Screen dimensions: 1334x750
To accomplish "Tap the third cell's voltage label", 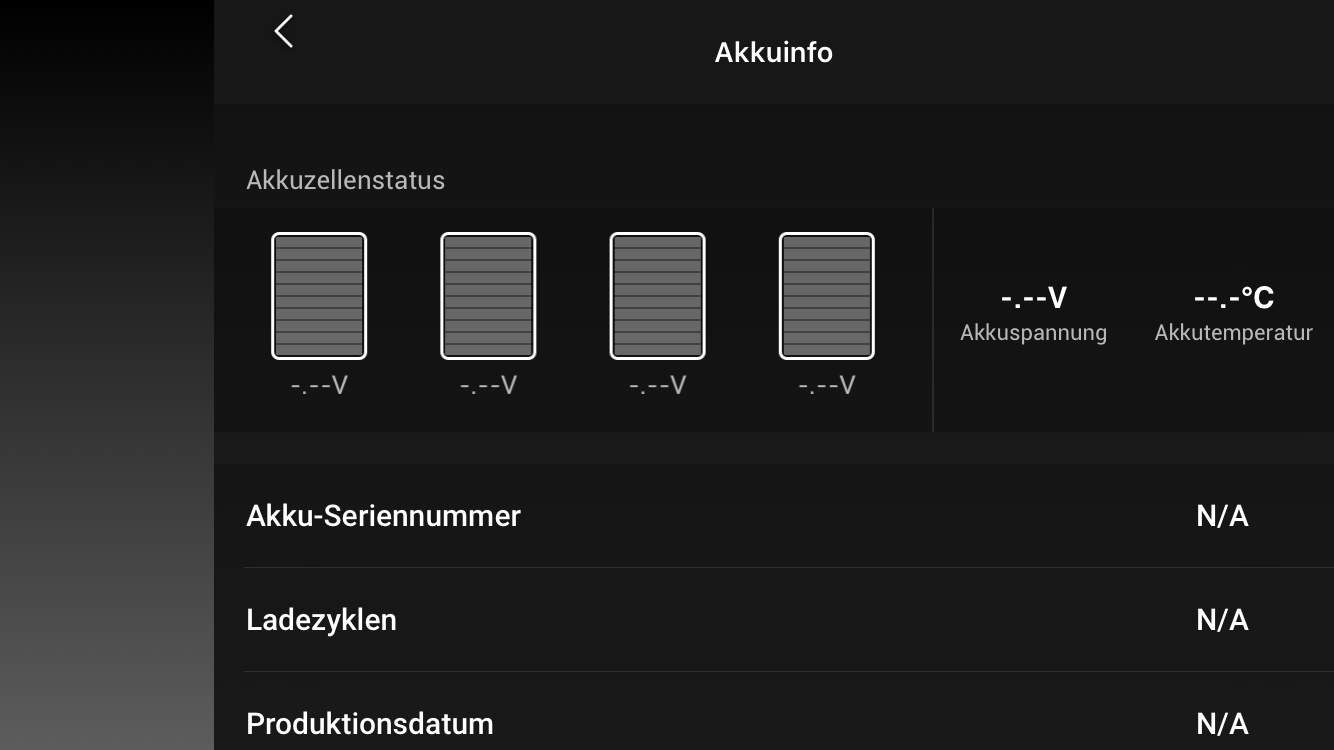I will (x=658, y=385).
